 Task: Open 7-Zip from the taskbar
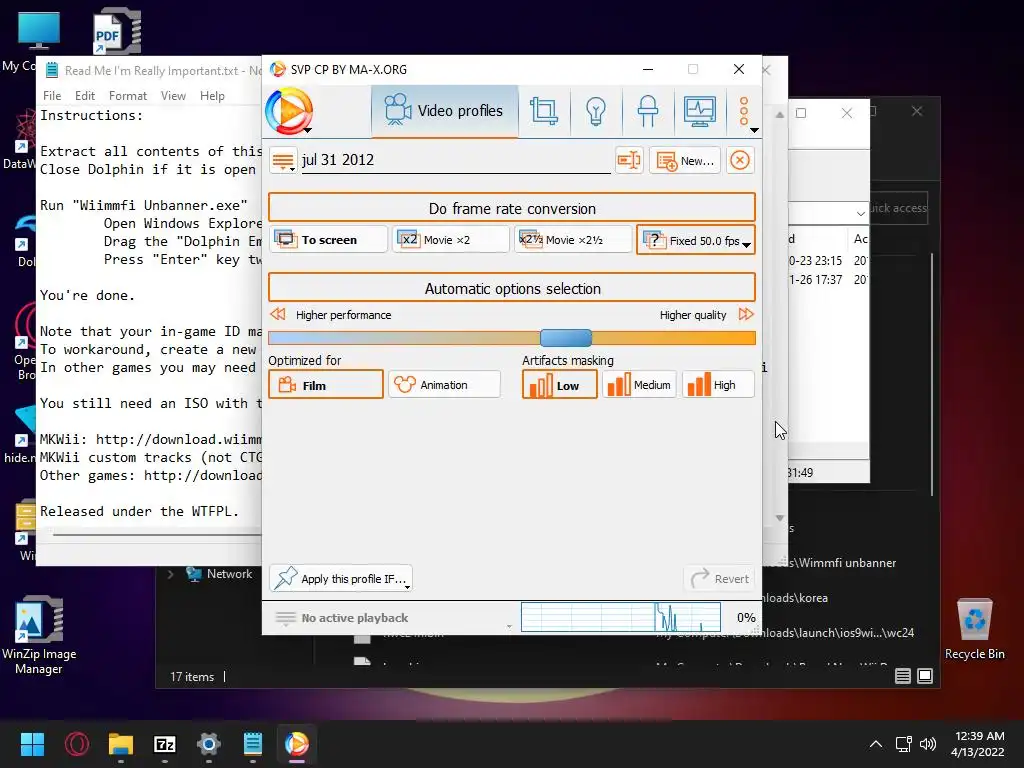165,744
